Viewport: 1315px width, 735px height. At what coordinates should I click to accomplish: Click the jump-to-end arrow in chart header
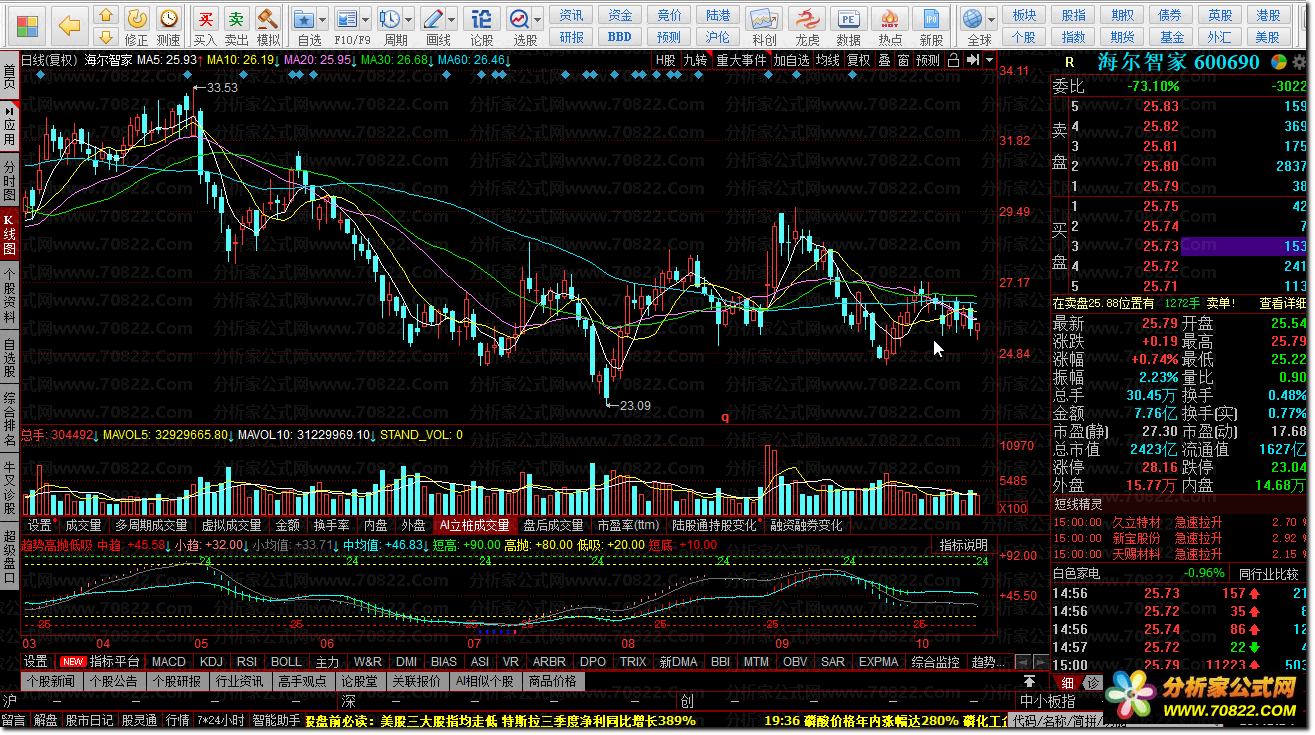point(972,60)
